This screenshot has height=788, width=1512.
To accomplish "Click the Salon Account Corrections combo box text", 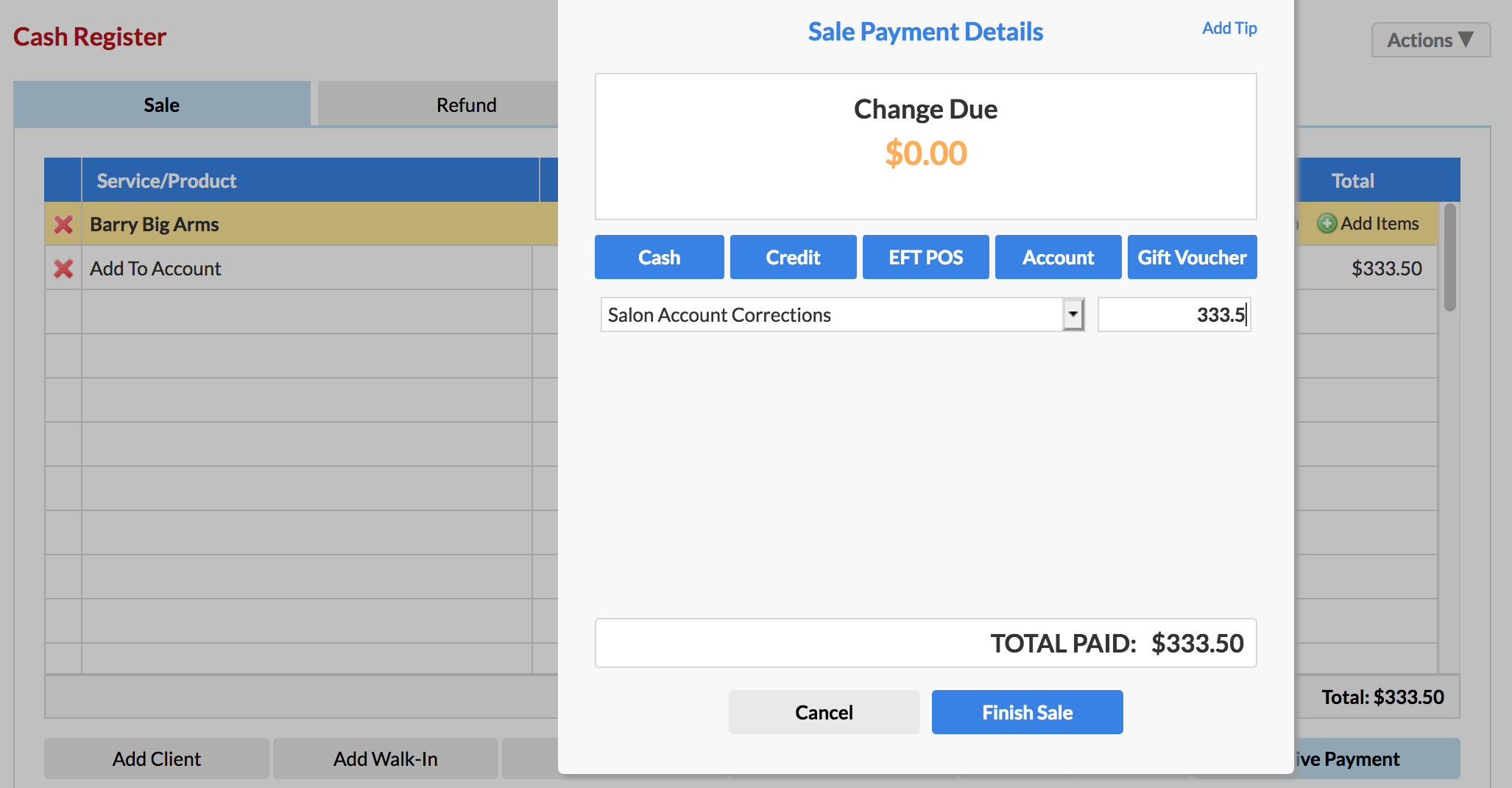I will point(719,315).
